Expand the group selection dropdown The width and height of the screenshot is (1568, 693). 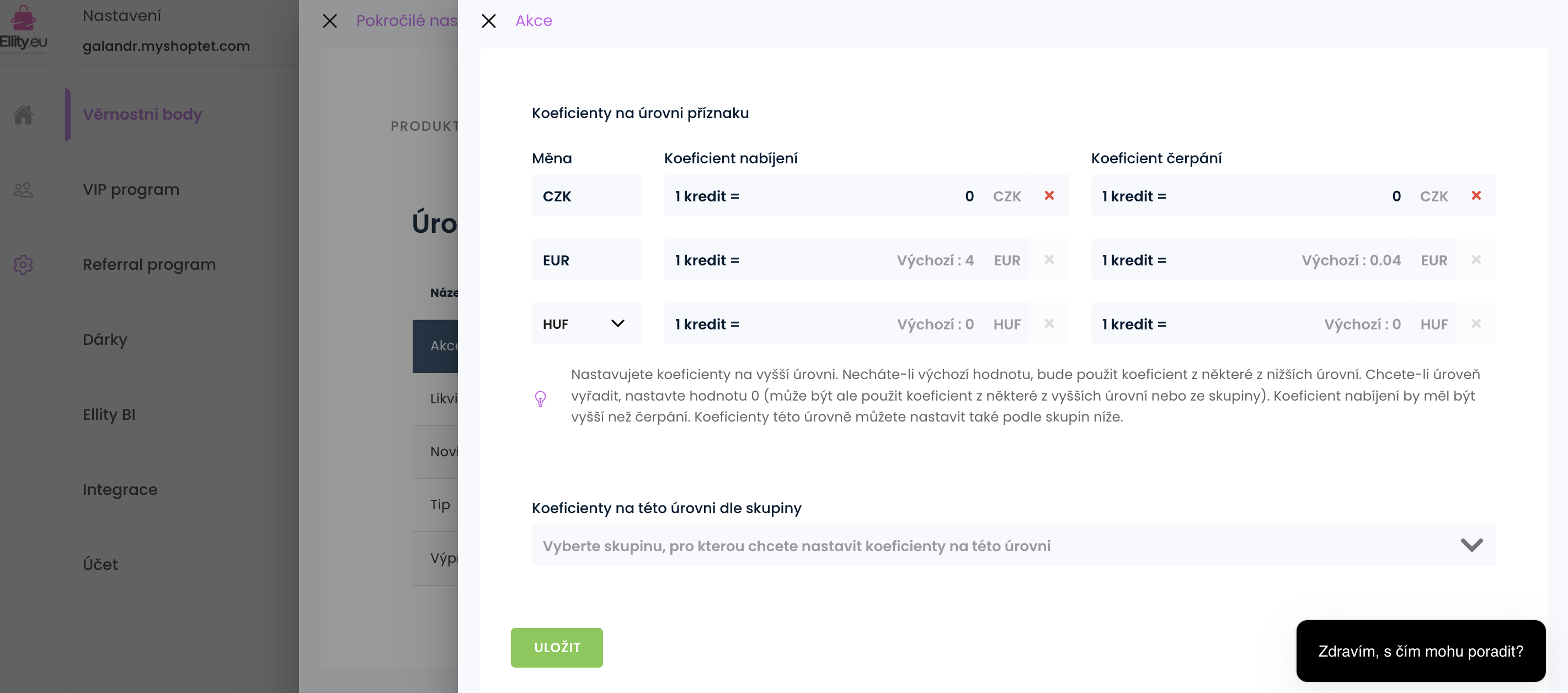(1013, 546)
